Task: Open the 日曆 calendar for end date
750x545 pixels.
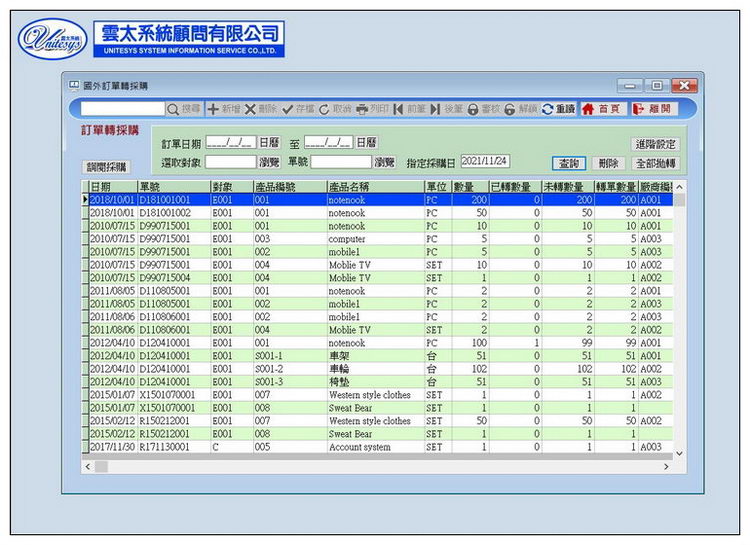Action: click(x=366, y=143)
